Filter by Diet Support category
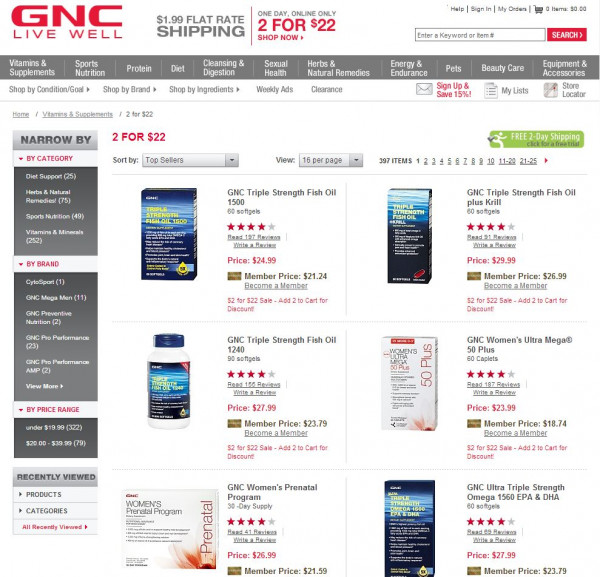Image resolution: width=600 pixels, height=577 pixels. tap(51, 176)
